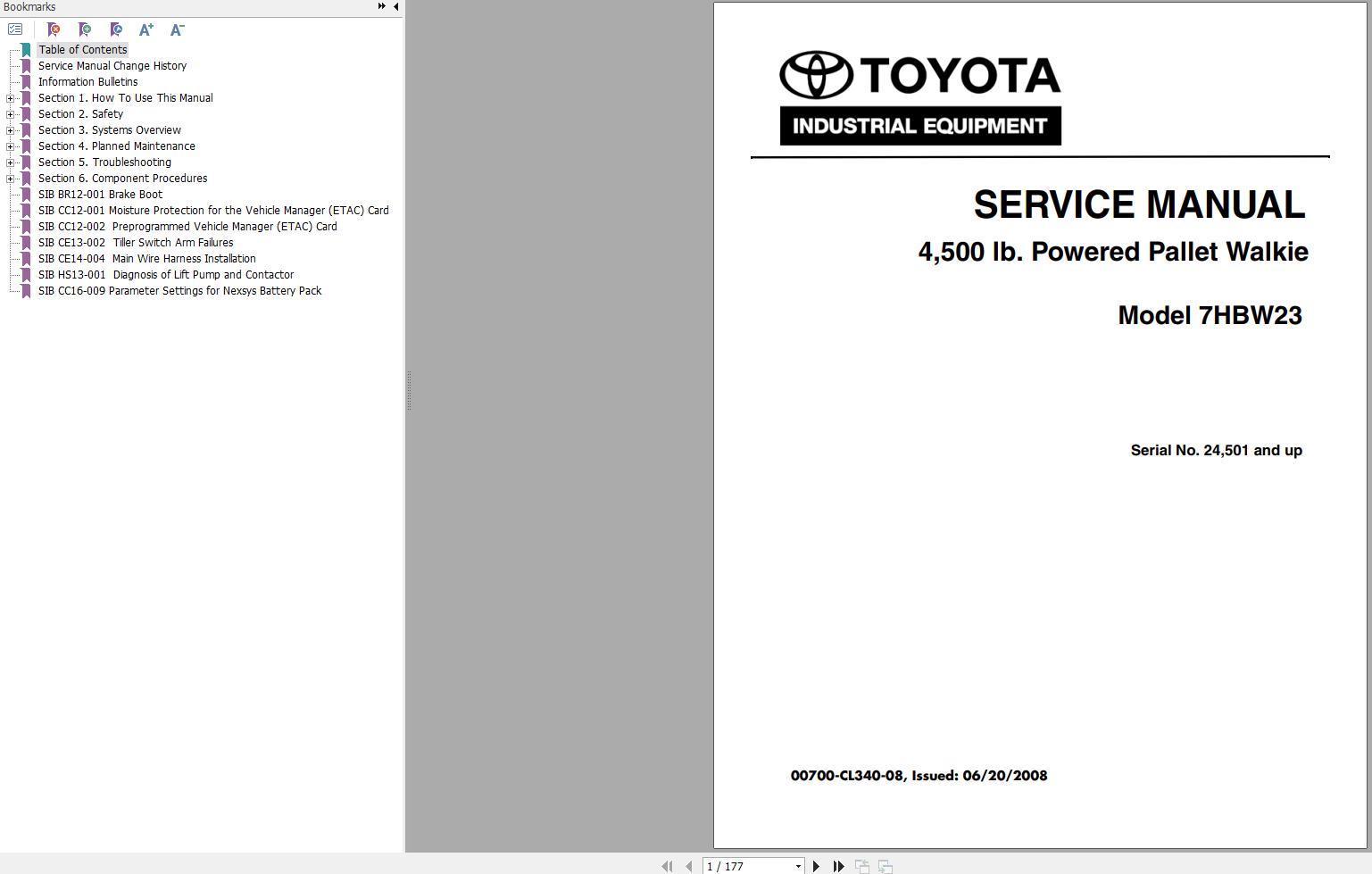
Task: Click bookmark icon beside Service Manual Change History
Action: click(26, 66)
